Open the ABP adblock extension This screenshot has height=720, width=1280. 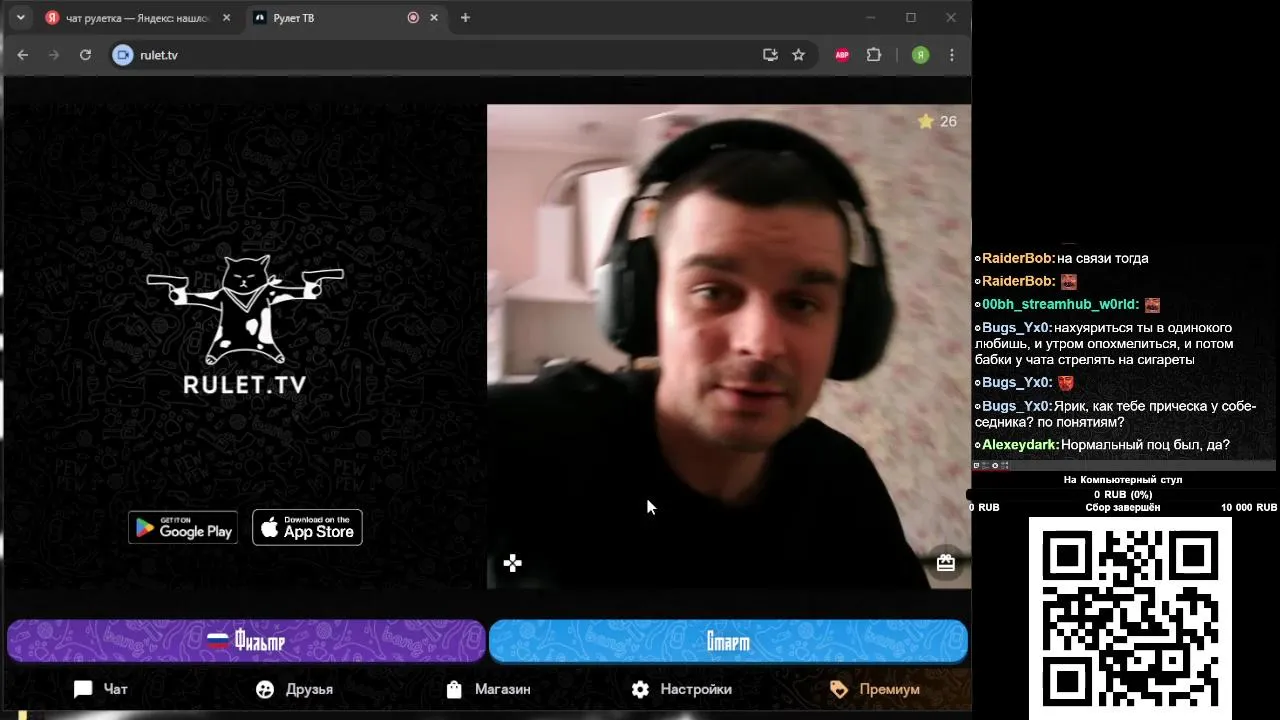[842, 55]
